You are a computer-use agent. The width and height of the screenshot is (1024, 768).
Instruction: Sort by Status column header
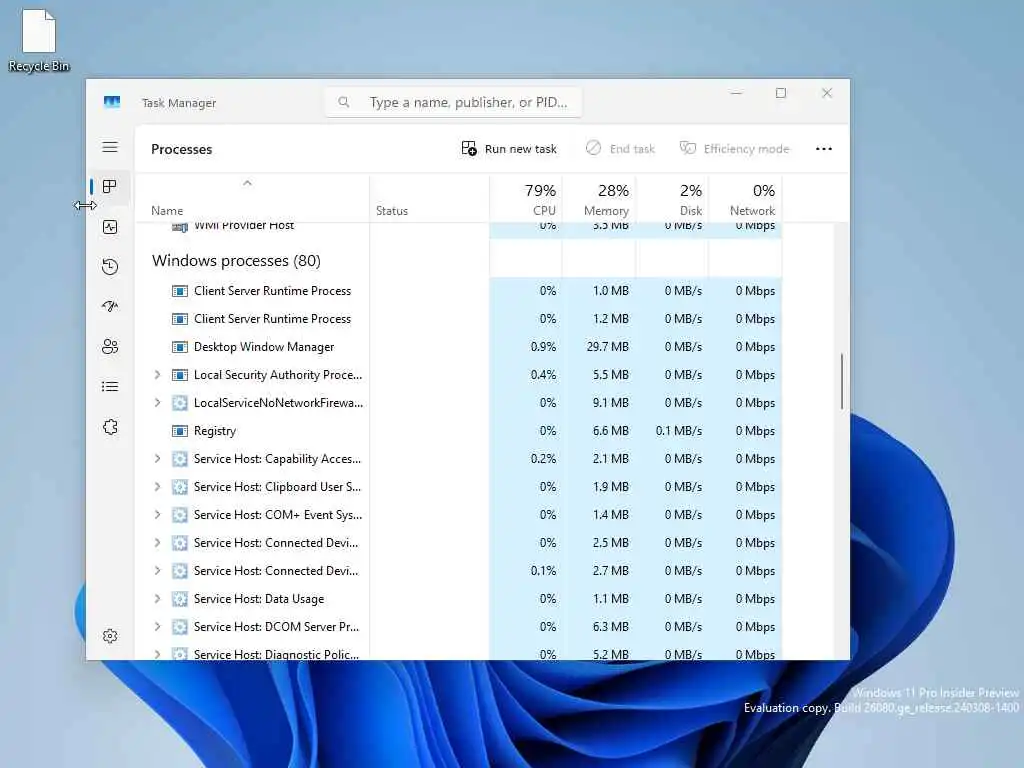pos(429,199)
